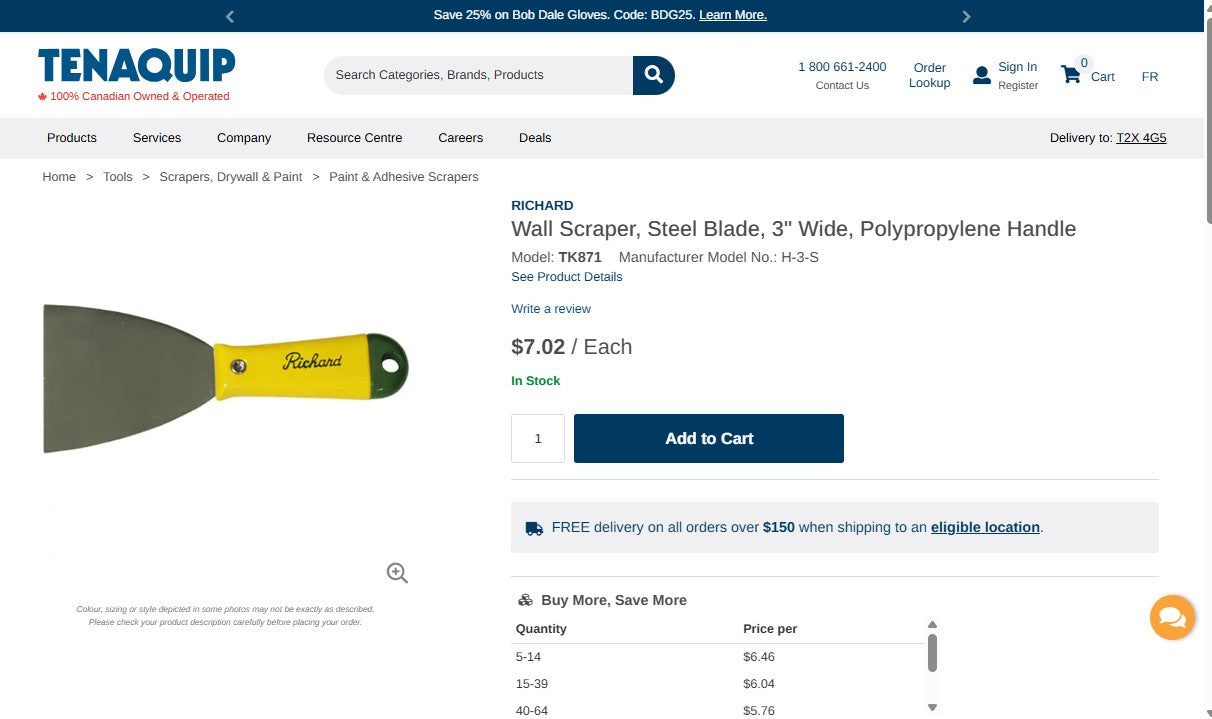Expand See Product Details
Viewport: 1212px width, 719px height.
pos(566,276)
